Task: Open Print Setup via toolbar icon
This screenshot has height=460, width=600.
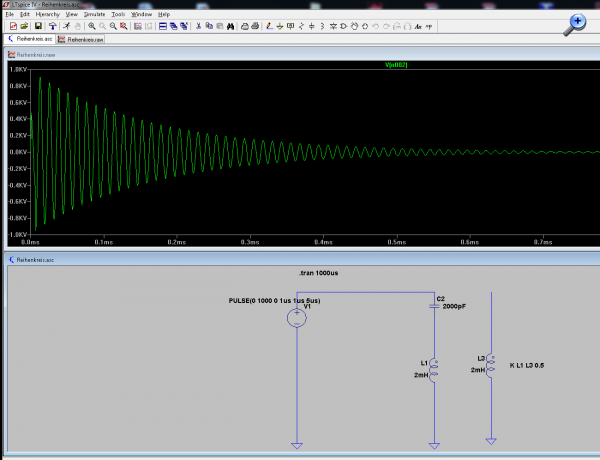Action: click(245, 26)
